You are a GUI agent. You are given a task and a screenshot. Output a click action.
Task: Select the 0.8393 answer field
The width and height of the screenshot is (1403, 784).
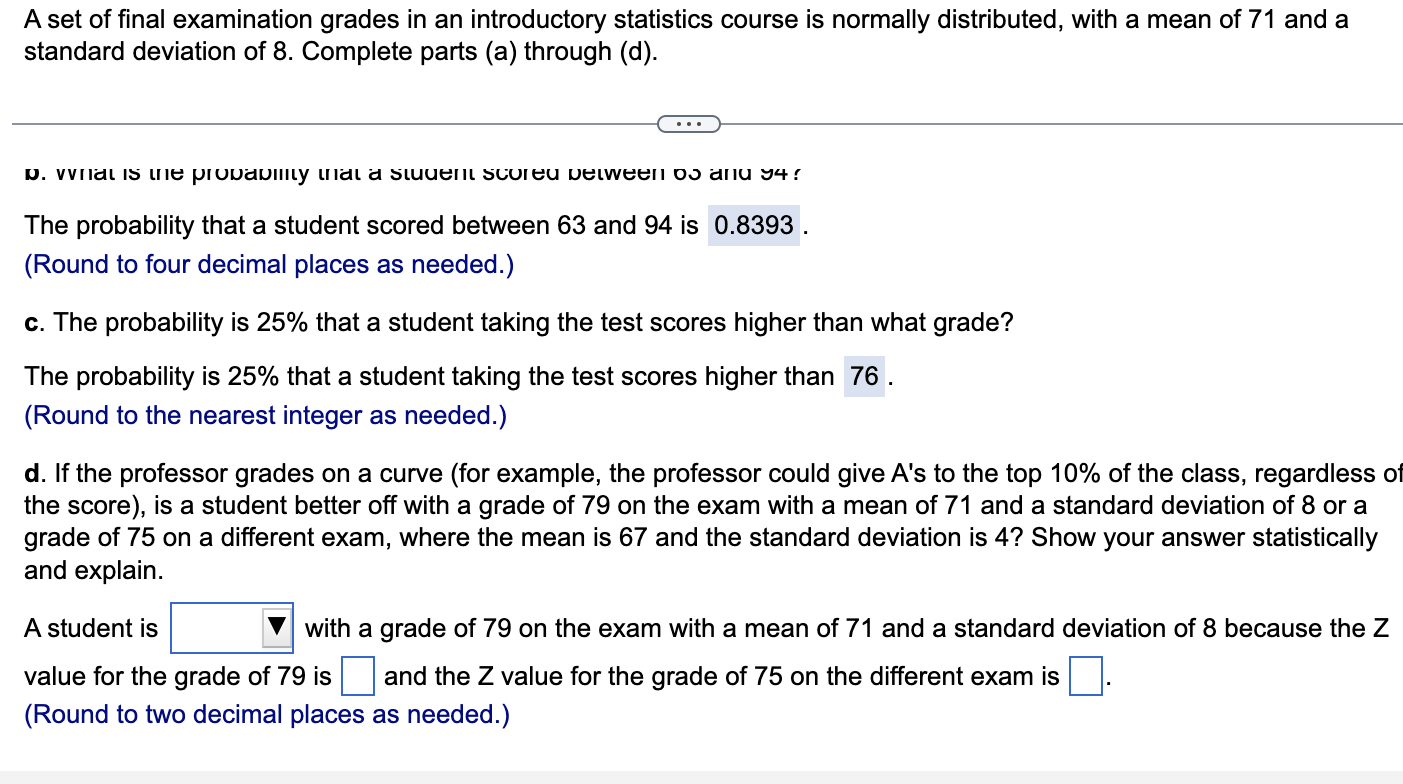[x=754, y=225]
